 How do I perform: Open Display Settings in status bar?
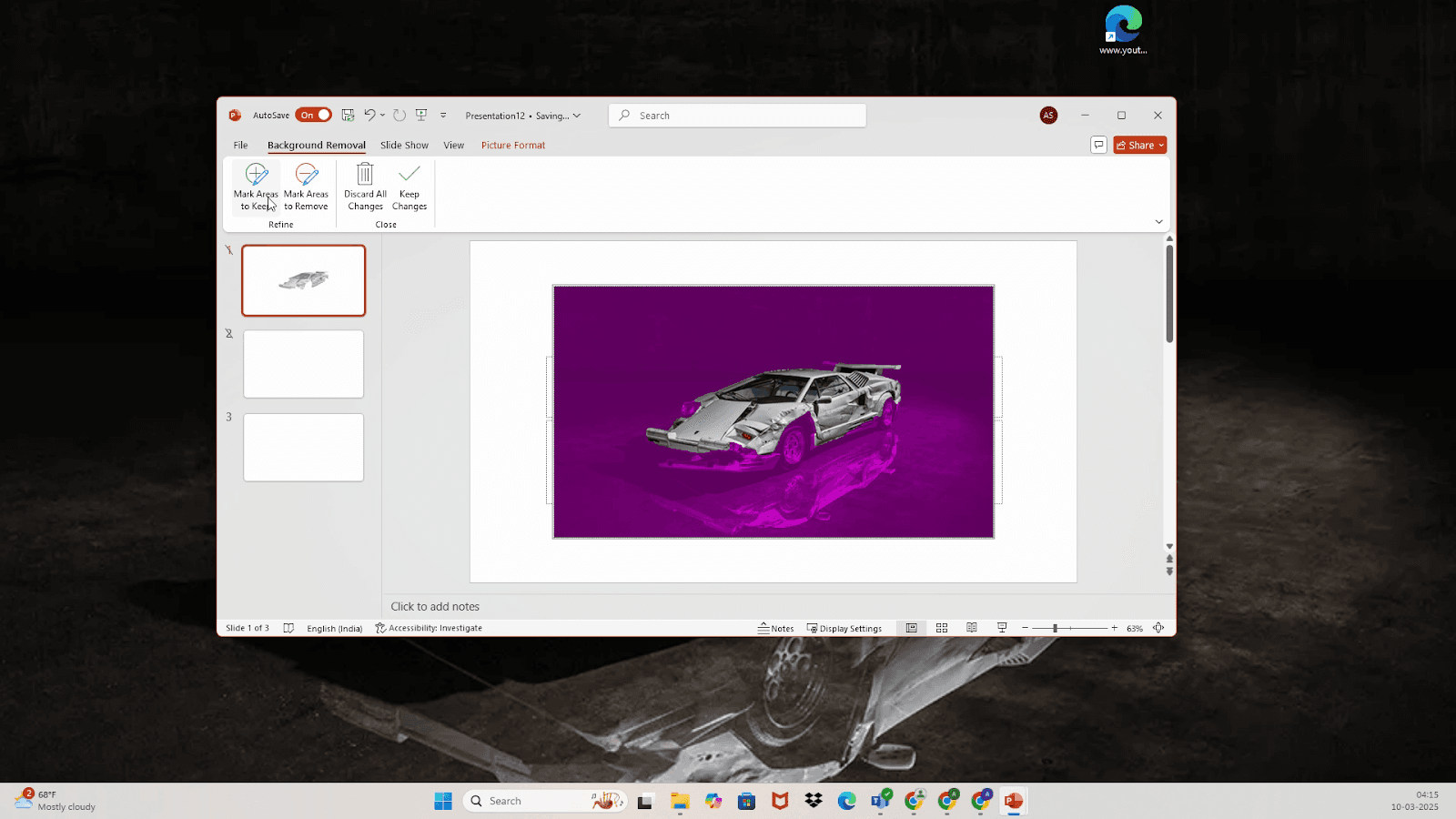tap(844, 628)
